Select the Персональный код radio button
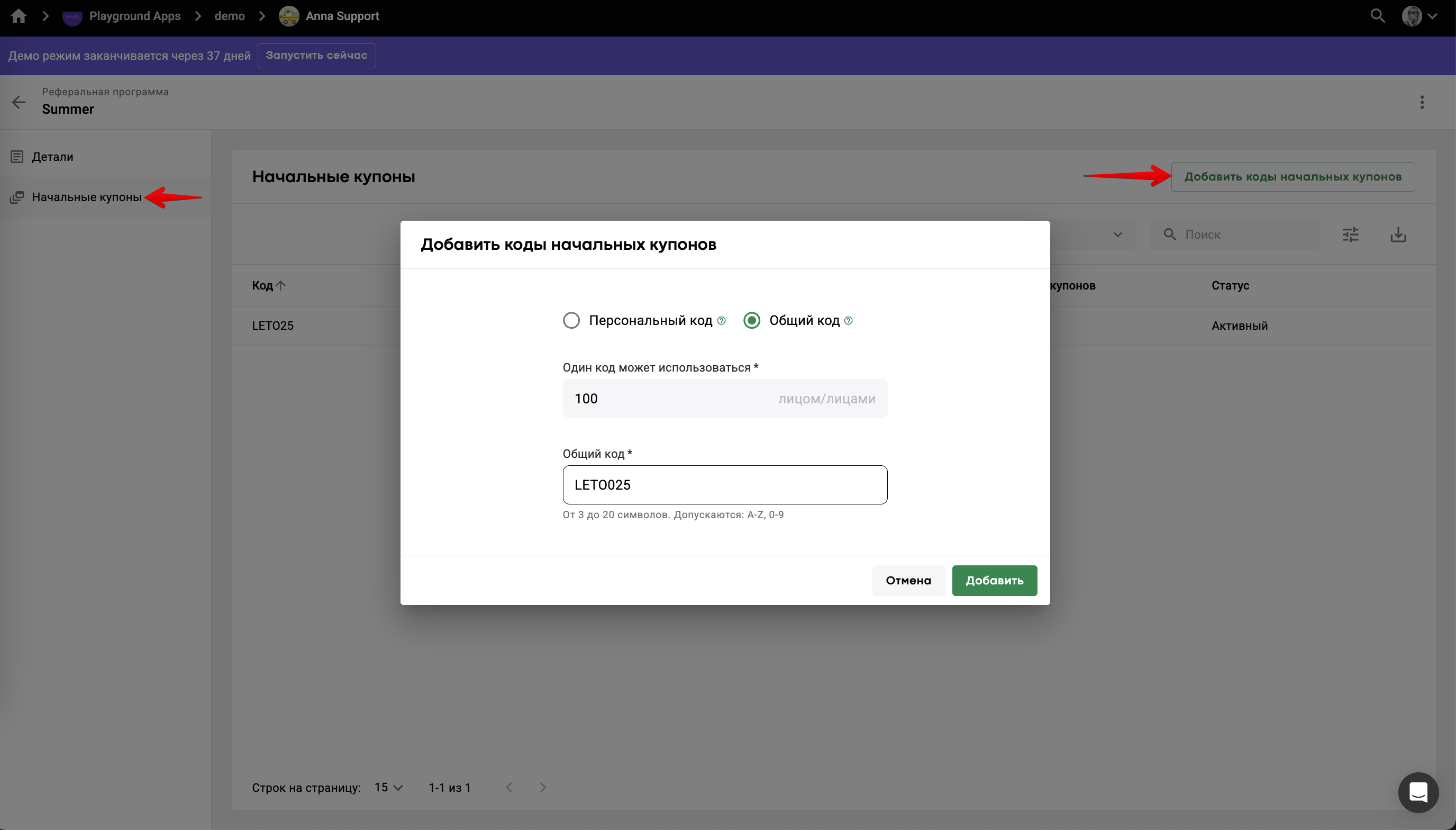The height and width of the screenshot is (830, 1456). pos(571,320)
